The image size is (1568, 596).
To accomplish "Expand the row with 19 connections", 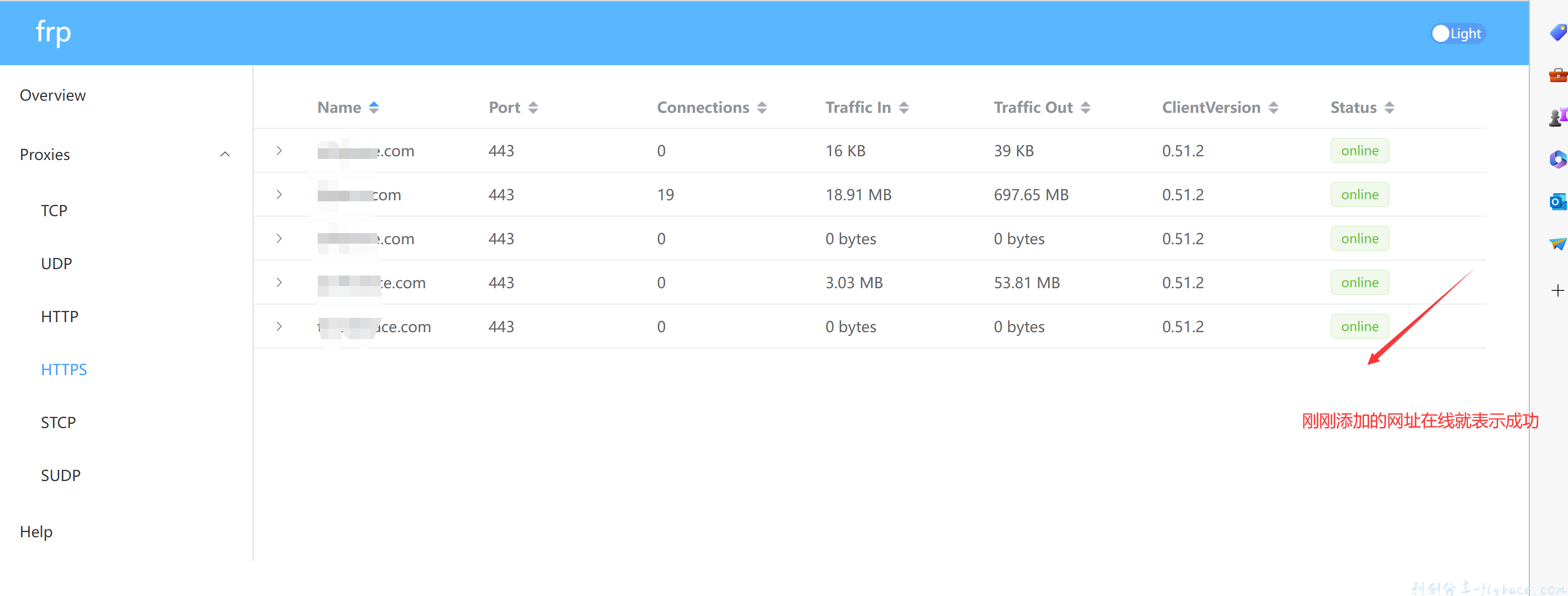I will pos(279,195).
